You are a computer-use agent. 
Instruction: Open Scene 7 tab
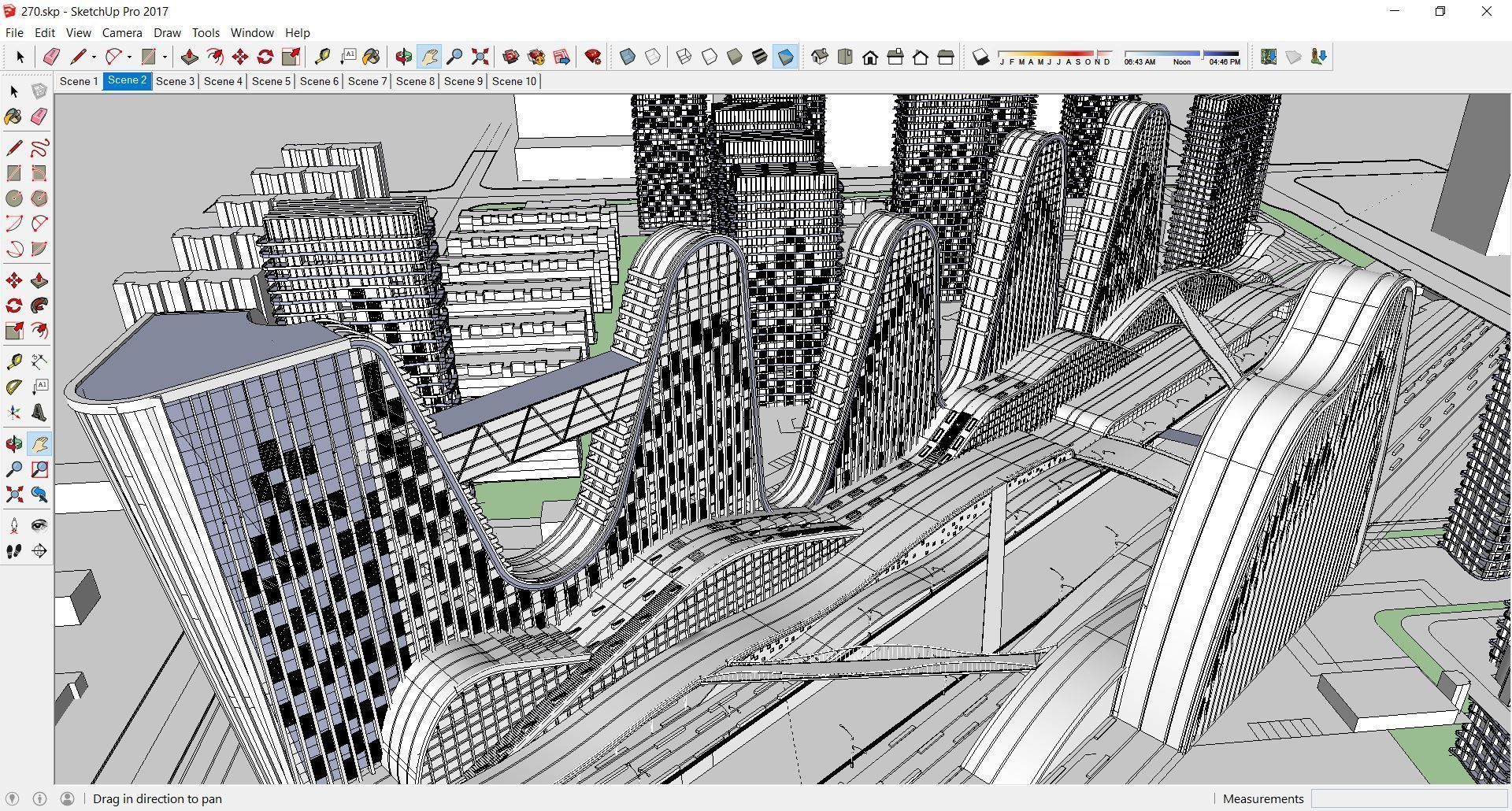[x=367, y=81]
